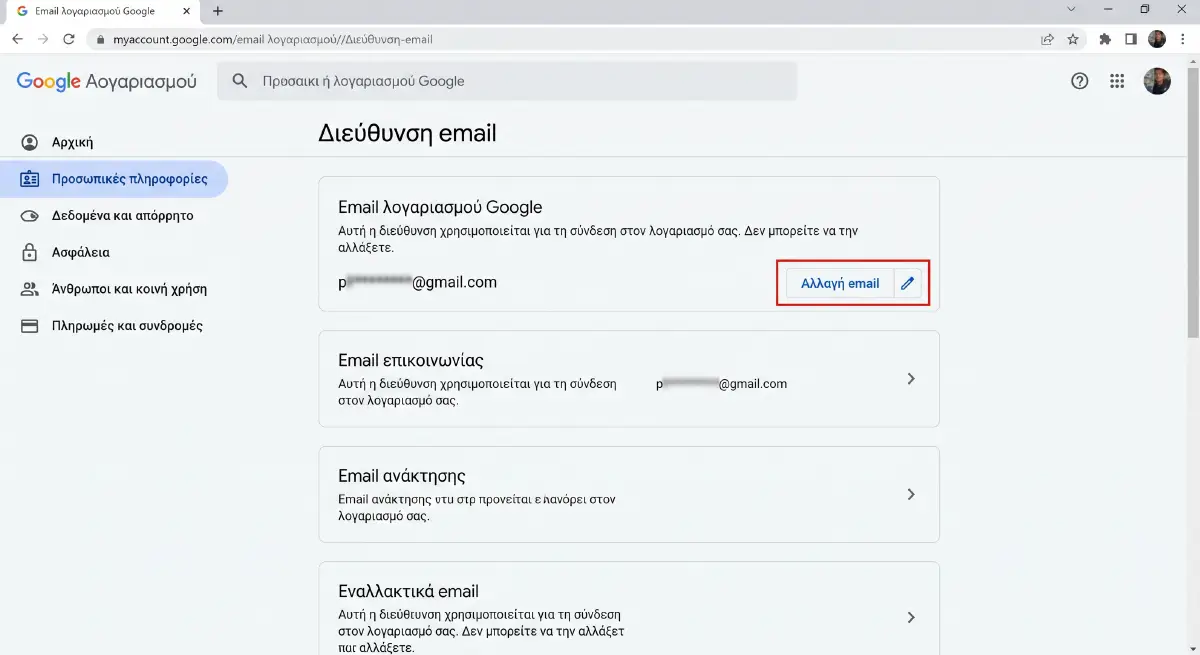This screenshot has width=1200, height=655.
Task: Click the Email λογαριασμού Google browser tab
Action: pos(104,11)
